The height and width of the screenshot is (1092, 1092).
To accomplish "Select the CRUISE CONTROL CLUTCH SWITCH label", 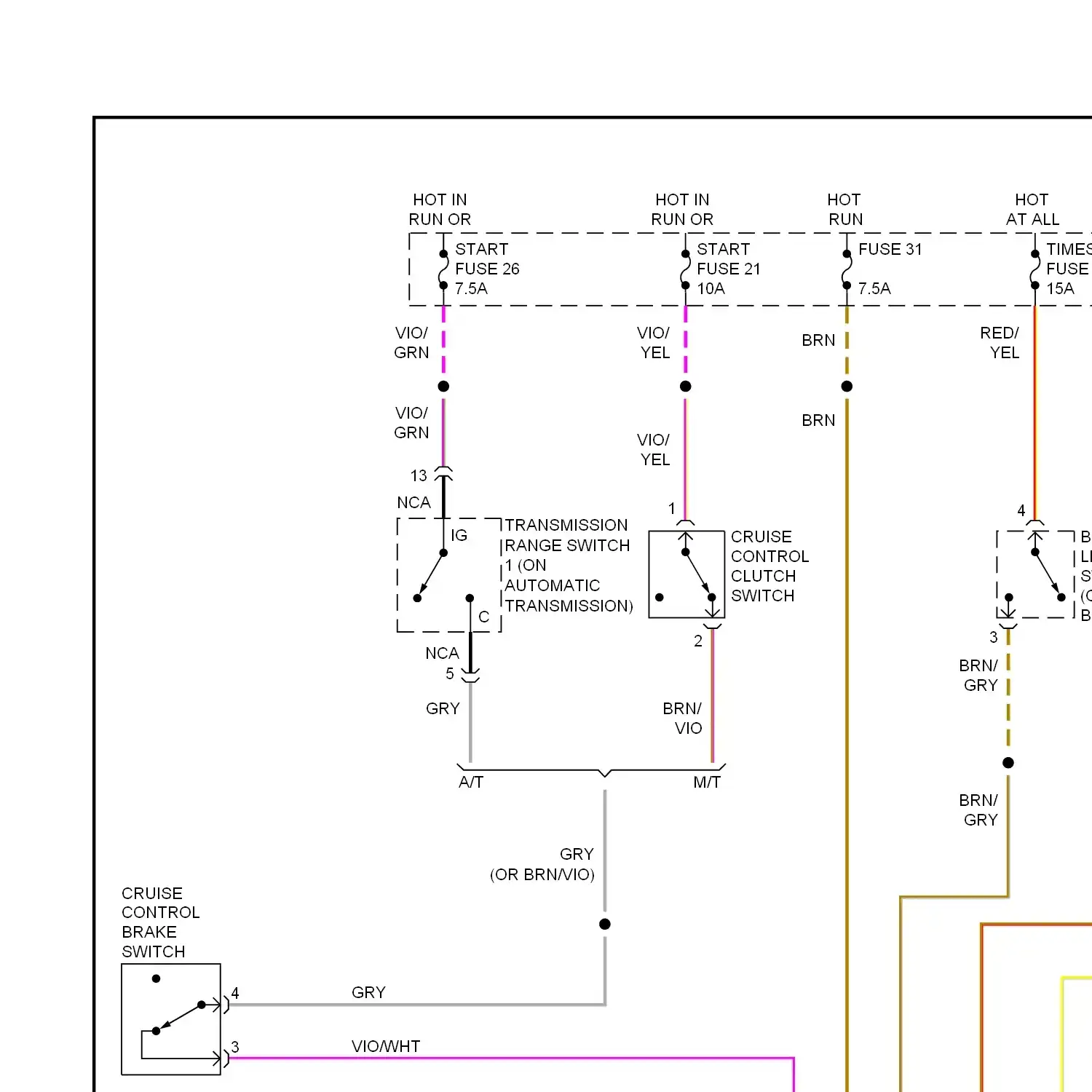I will pyautogui.click(x=769, y=566).
